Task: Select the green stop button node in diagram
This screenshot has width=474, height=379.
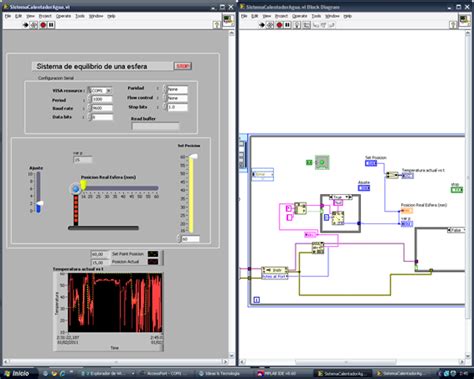Action: [322, 162]
